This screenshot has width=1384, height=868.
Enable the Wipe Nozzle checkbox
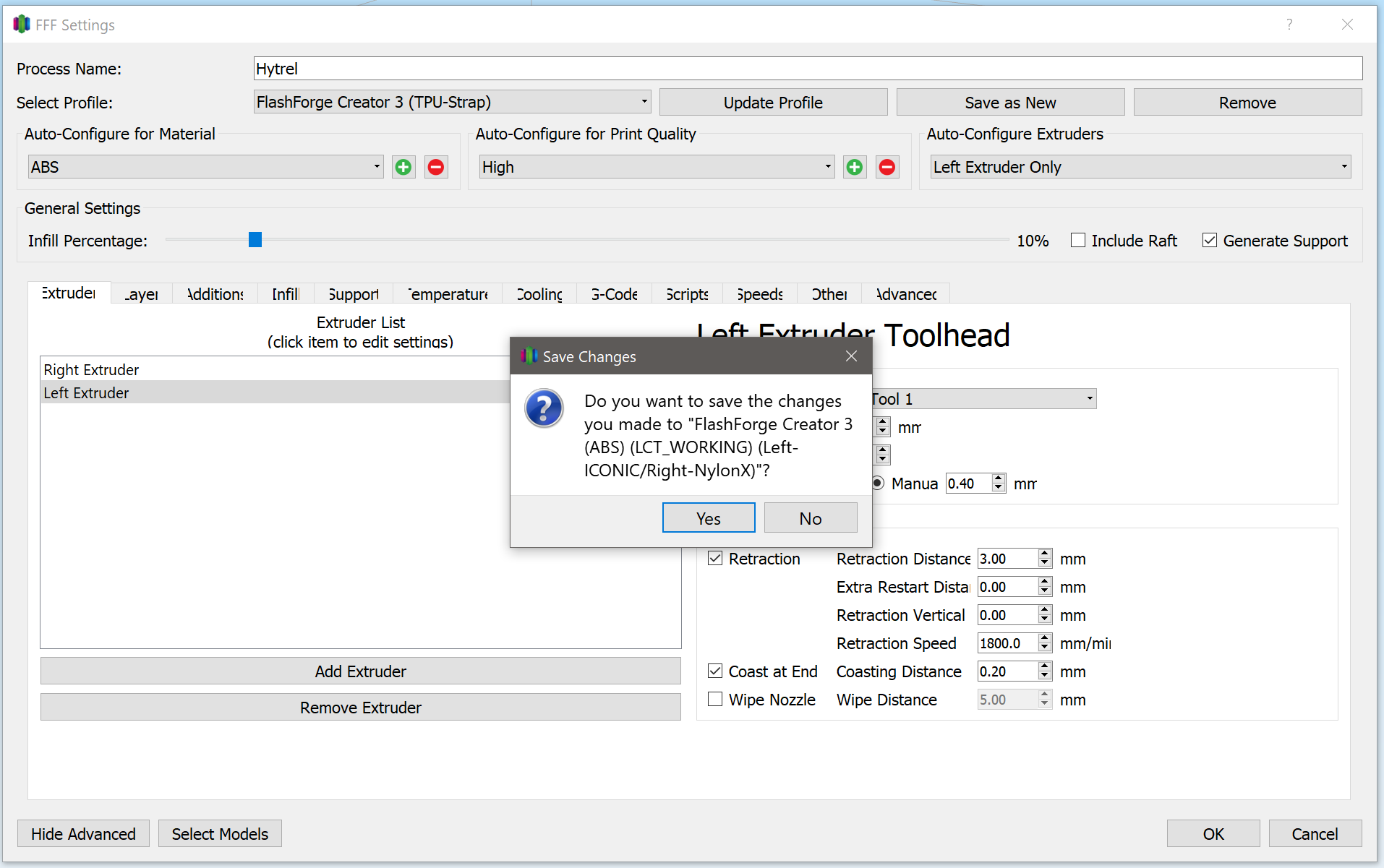(715, 699)
